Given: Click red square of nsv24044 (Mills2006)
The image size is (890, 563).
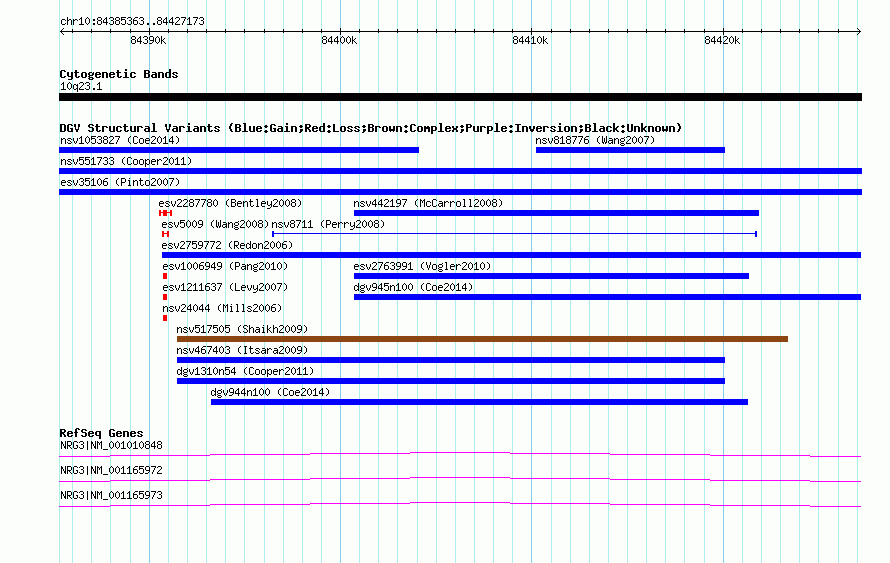Looking at the screenshot, I should click(x=165, y=318).
